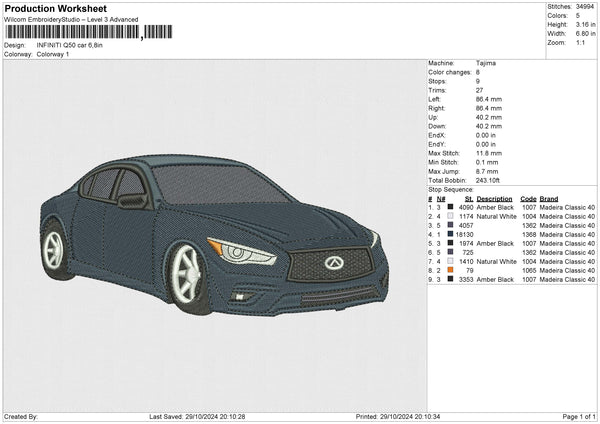Screen dimensions: 600x424
Task: Click the Width value 6.80 in
Action: pyautogui.click(x=585, y=34)
